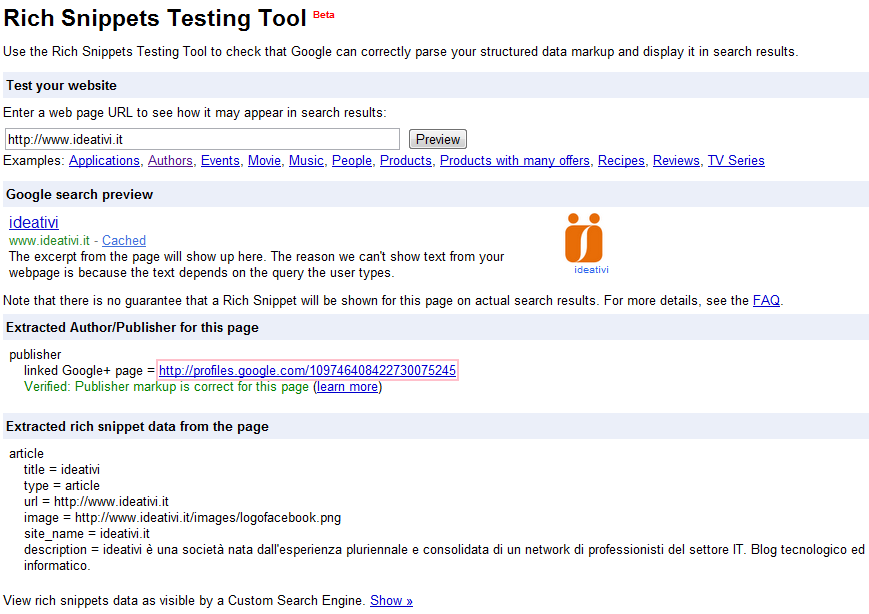Click the Rich Snippets Testing Tool heading
869x614 pixels.
point(155,18)
